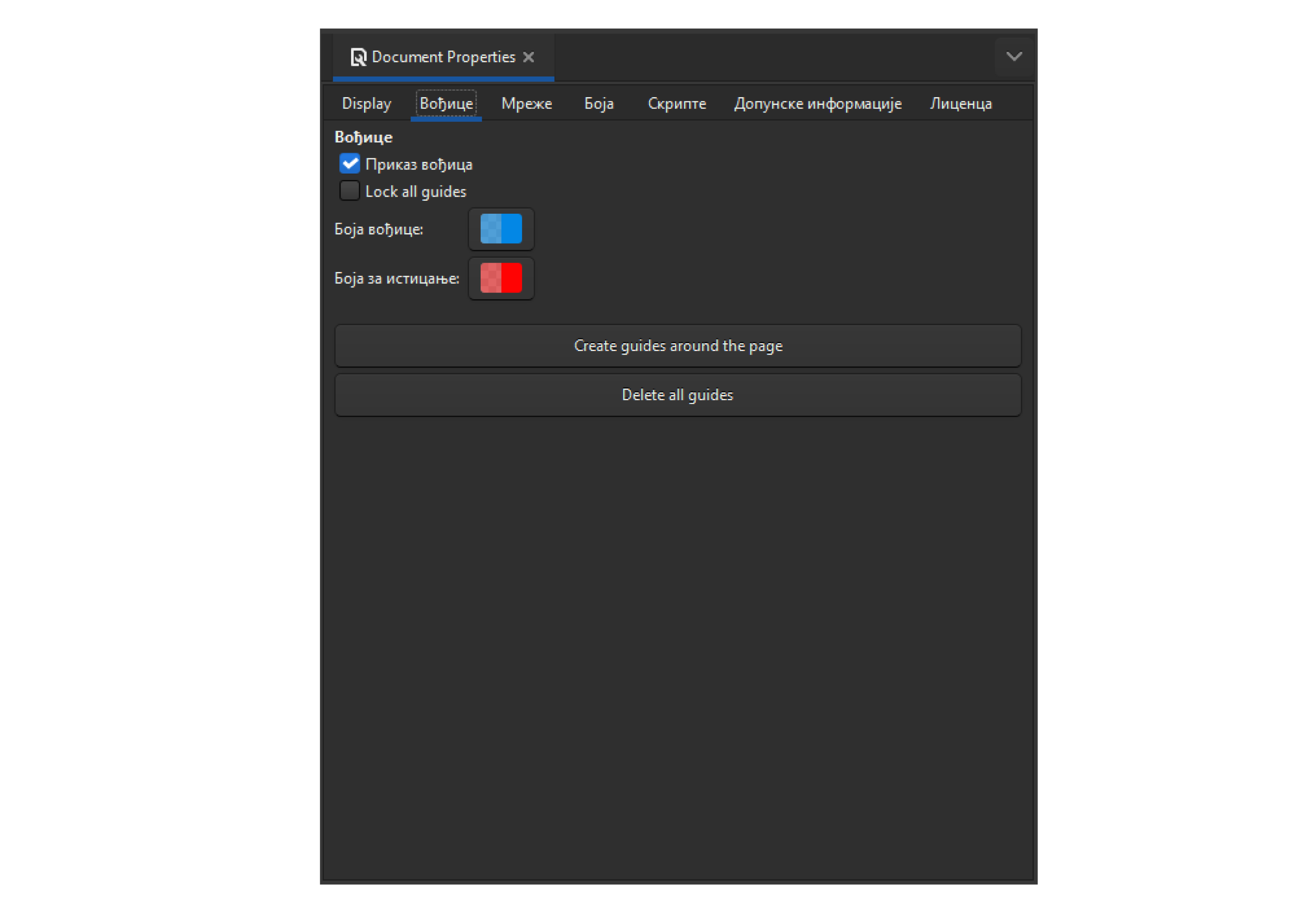
Task: Click the Document Properties dialog icon
Action: tap(358, 57)
